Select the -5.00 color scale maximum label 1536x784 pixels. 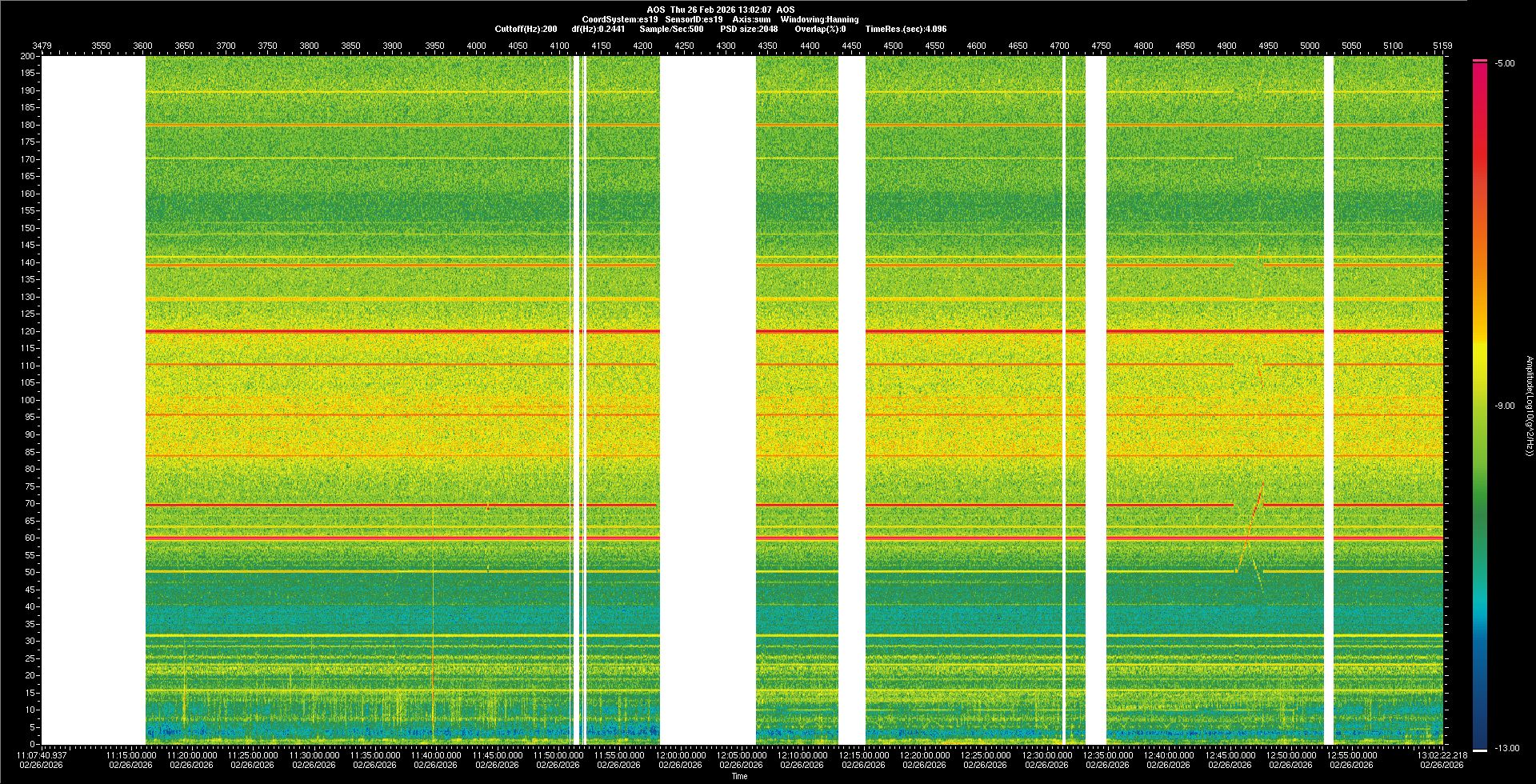(x=1505, y=63)
